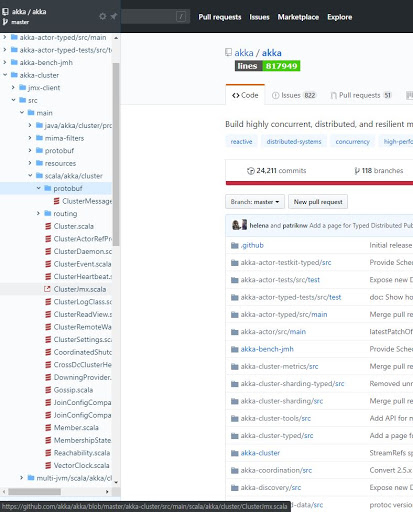Image resolution: width=413 pixels, height=512 pixels.
Task: Click the branches icon next to 118 branches
Action: (357, 171)
